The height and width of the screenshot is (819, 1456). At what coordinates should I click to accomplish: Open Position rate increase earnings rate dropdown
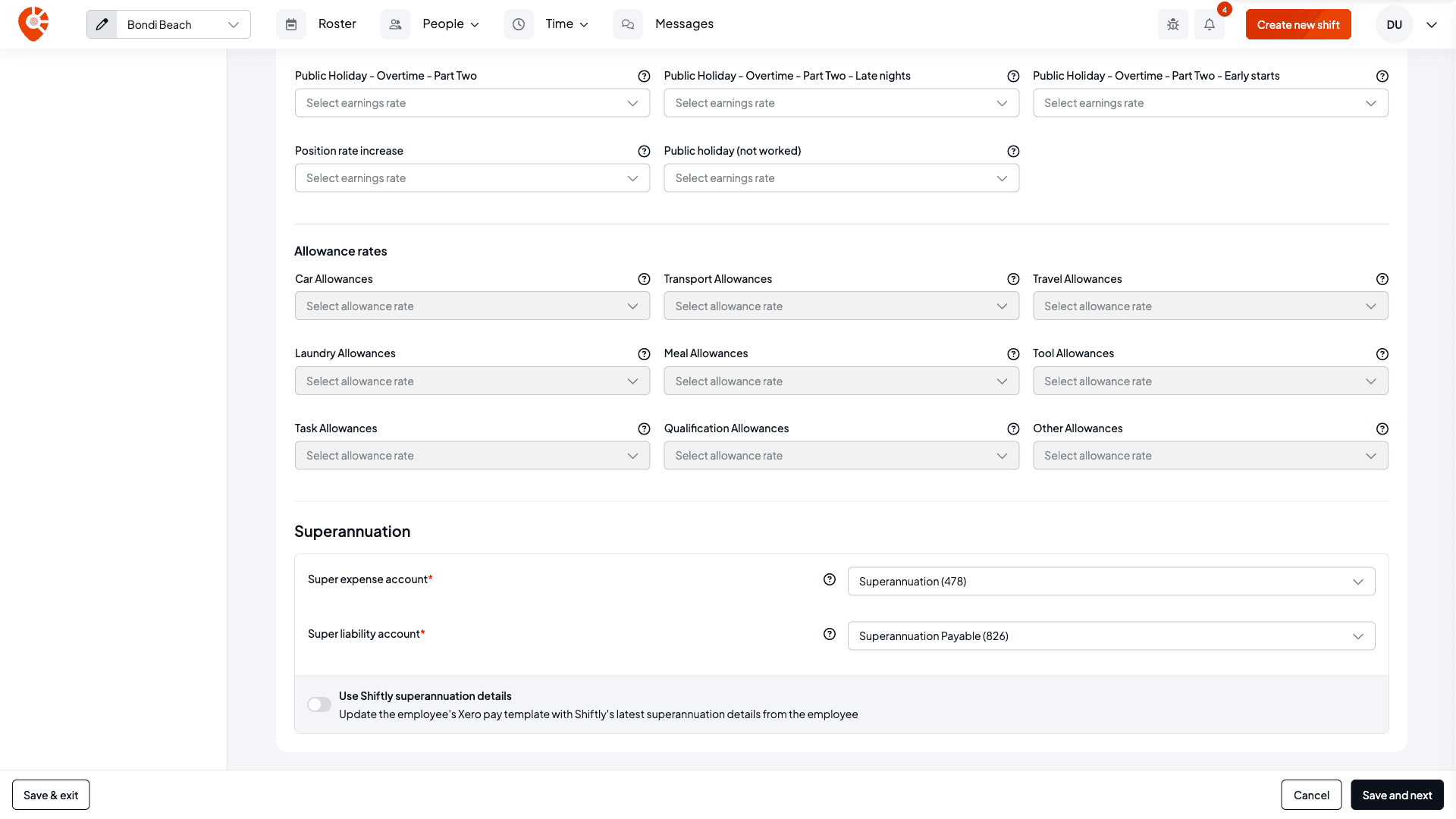pos(472,178)
